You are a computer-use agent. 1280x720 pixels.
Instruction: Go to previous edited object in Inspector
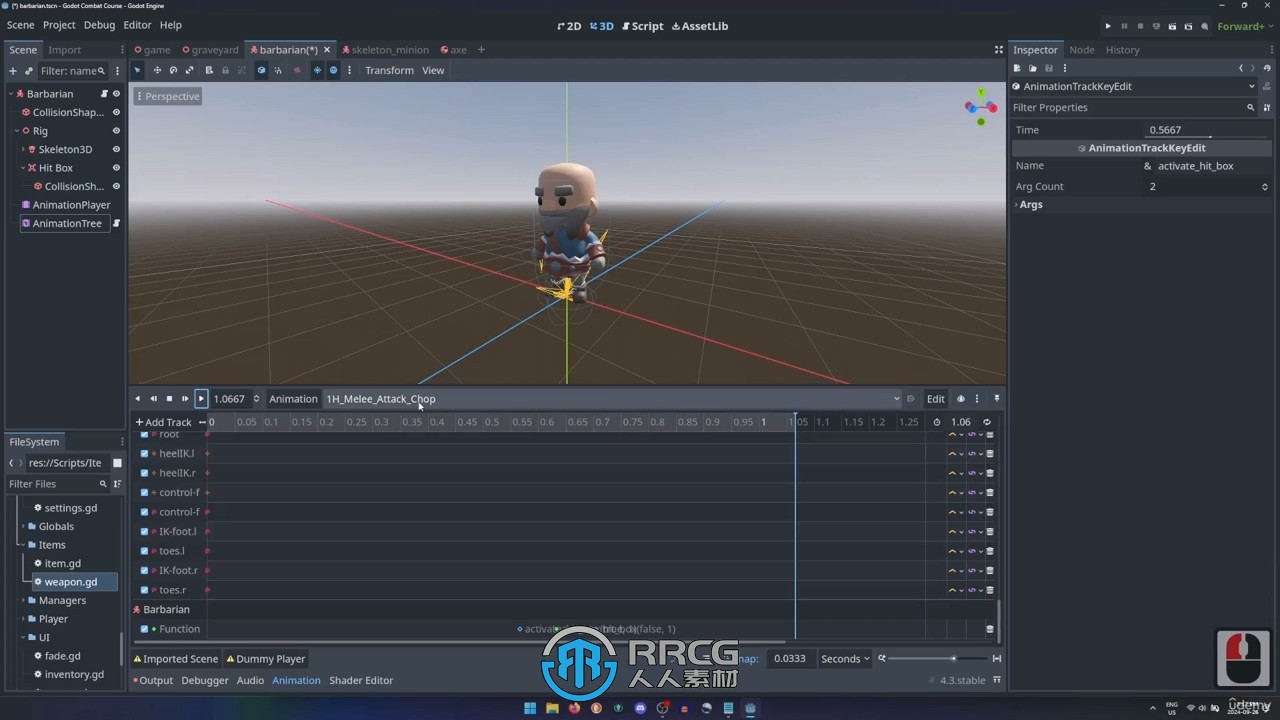tap(1241, 68)
